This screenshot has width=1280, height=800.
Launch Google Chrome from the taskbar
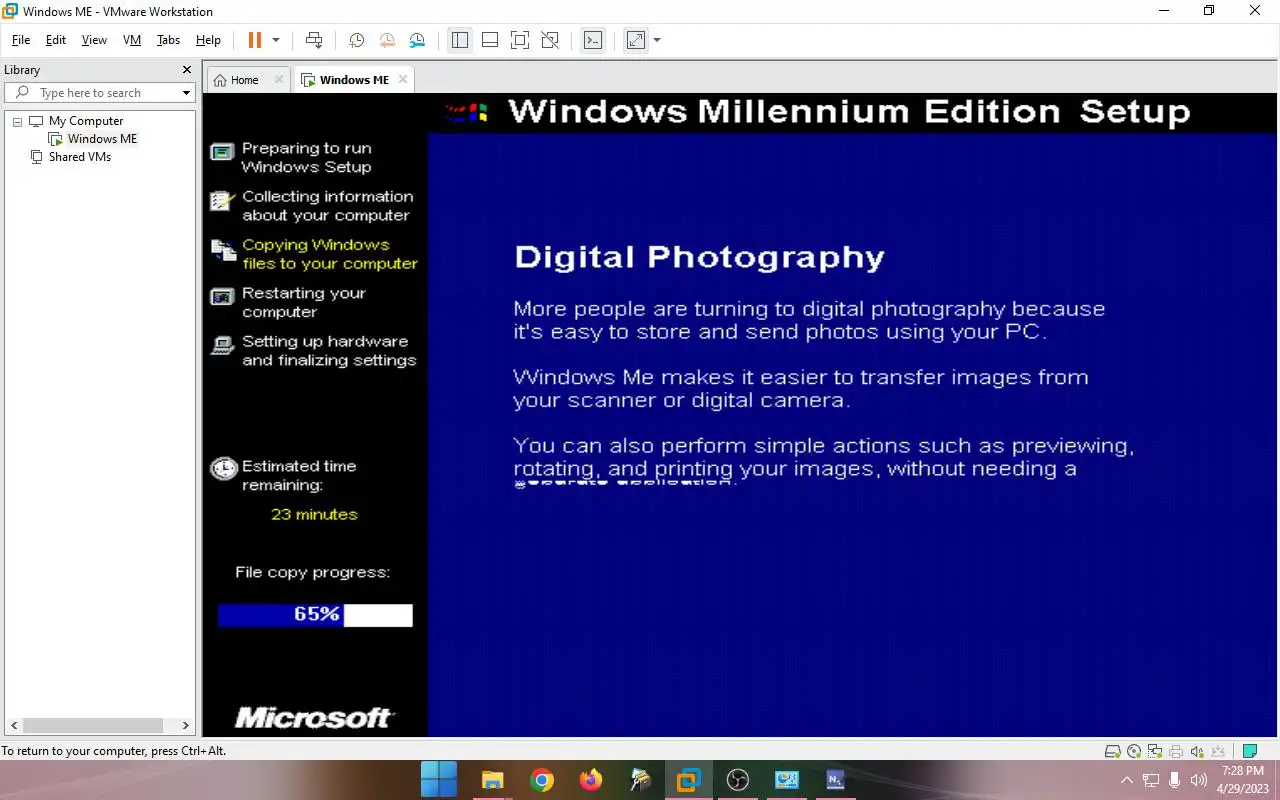541,779
